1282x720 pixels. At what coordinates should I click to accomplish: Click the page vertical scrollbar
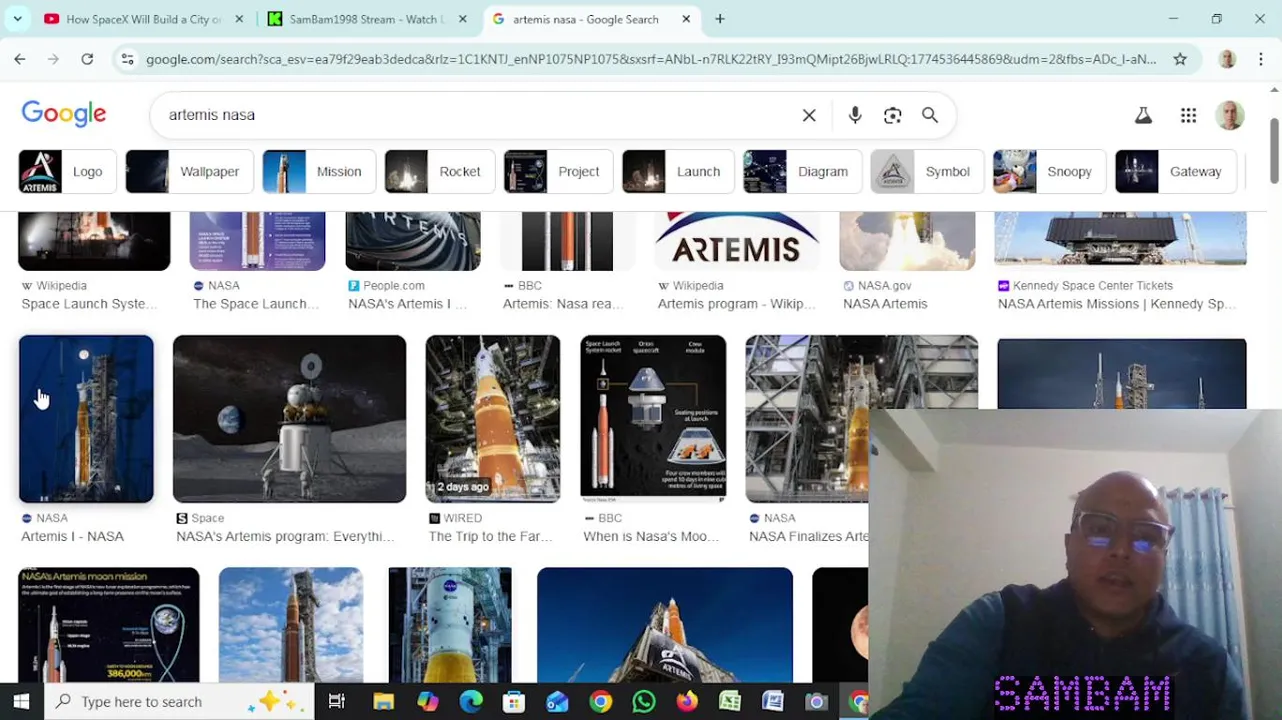1274,150
